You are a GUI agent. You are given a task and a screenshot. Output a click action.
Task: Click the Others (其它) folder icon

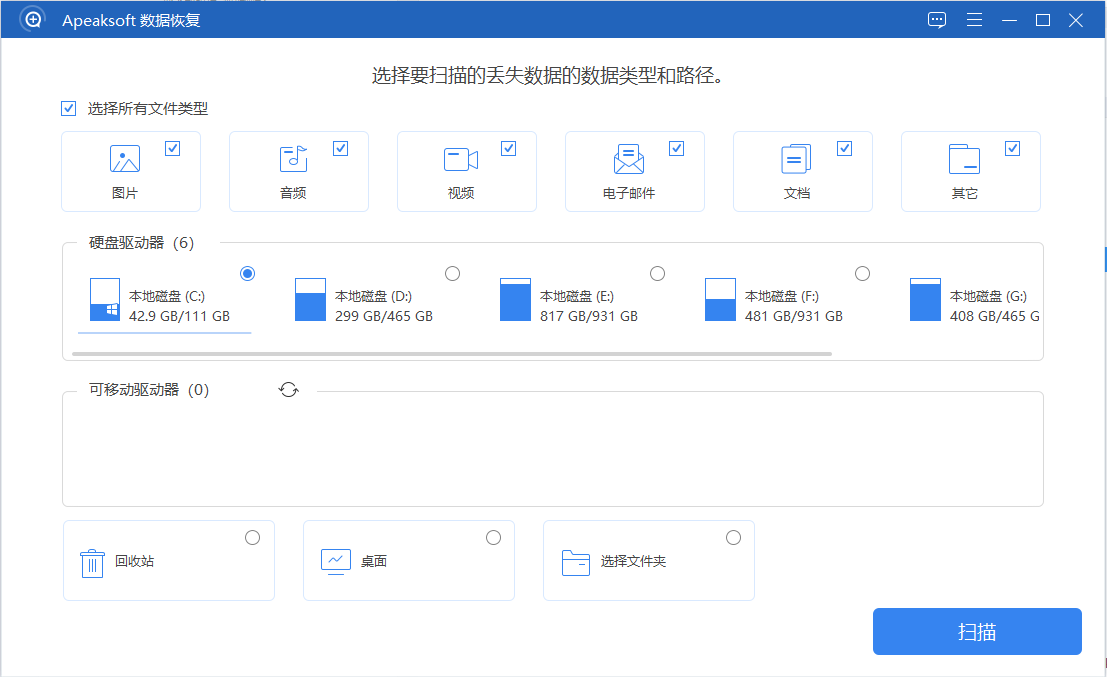tap(964, 159)
